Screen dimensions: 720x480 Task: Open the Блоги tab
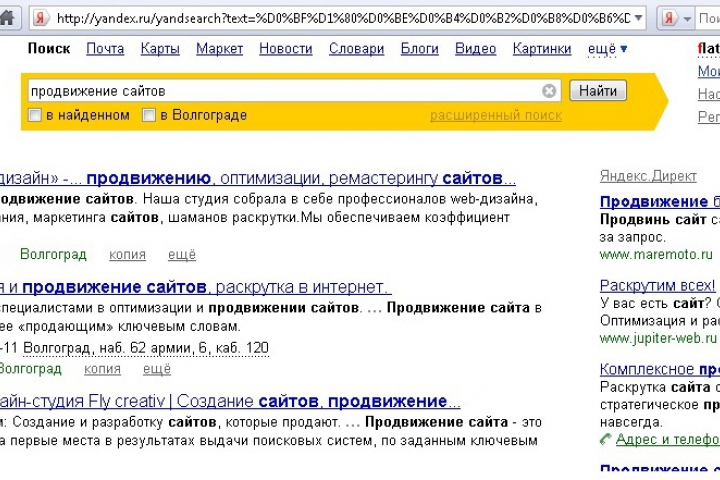419,49
